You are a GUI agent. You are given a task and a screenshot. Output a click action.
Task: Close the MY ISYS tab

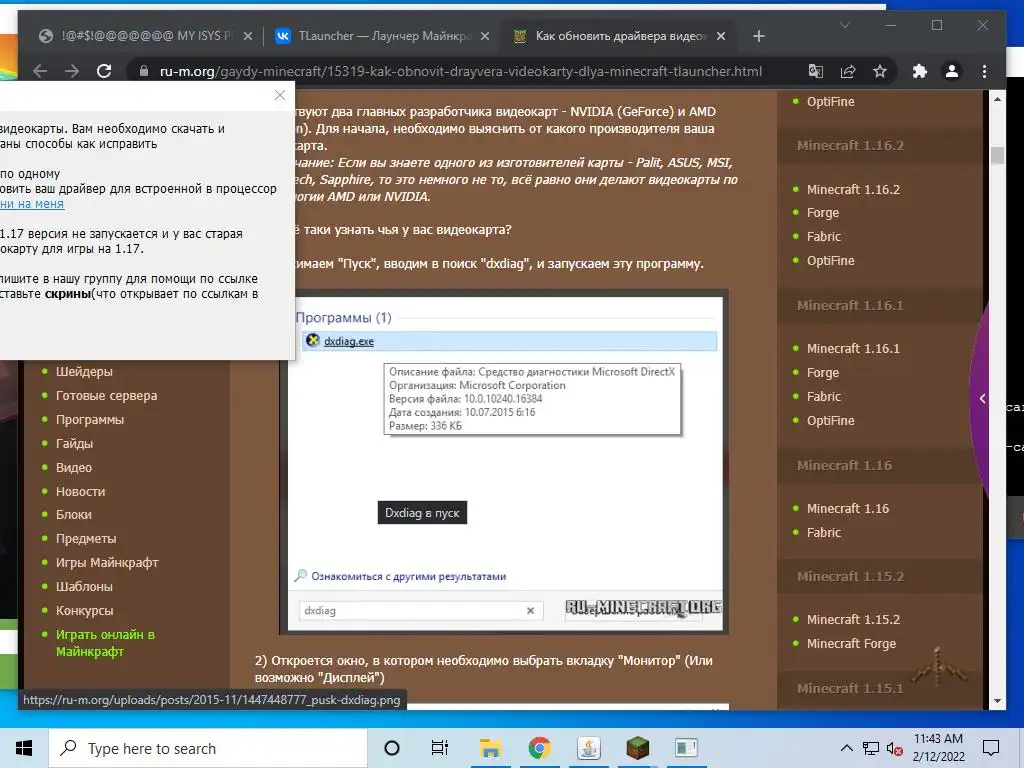click(x=248, y=37)
